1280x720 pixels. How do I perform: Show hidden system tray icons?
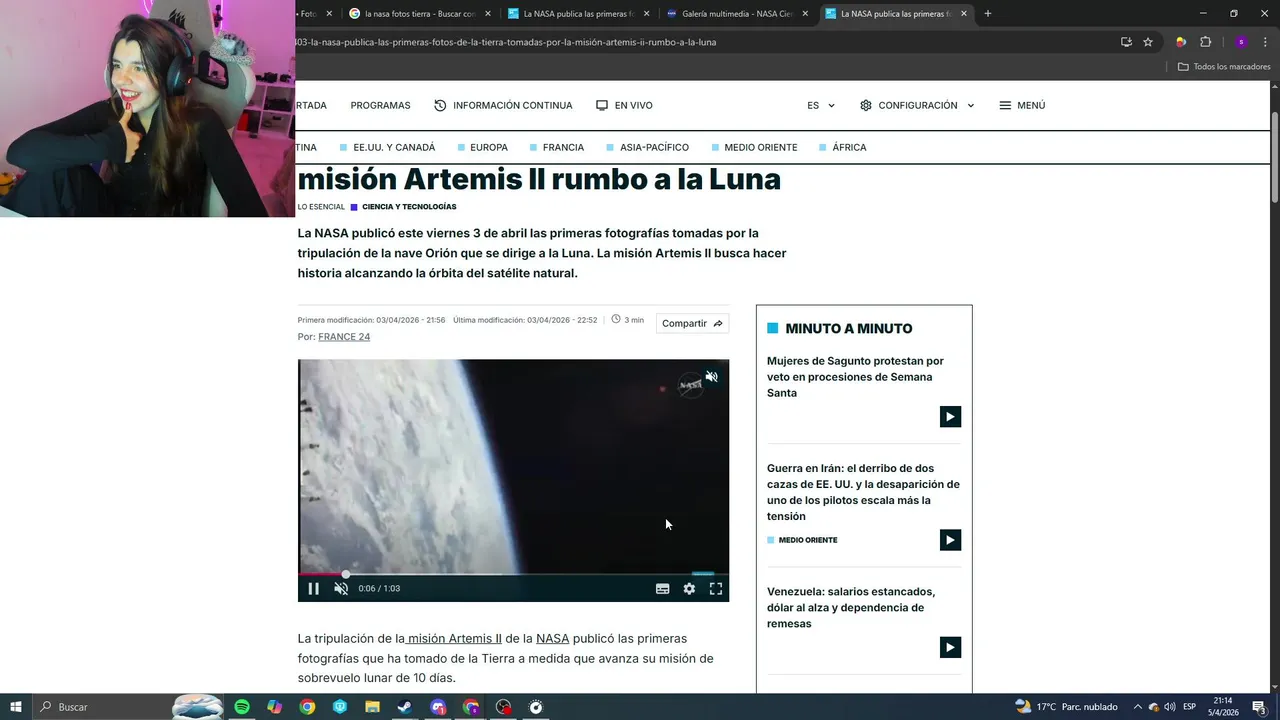(1137, 707)
